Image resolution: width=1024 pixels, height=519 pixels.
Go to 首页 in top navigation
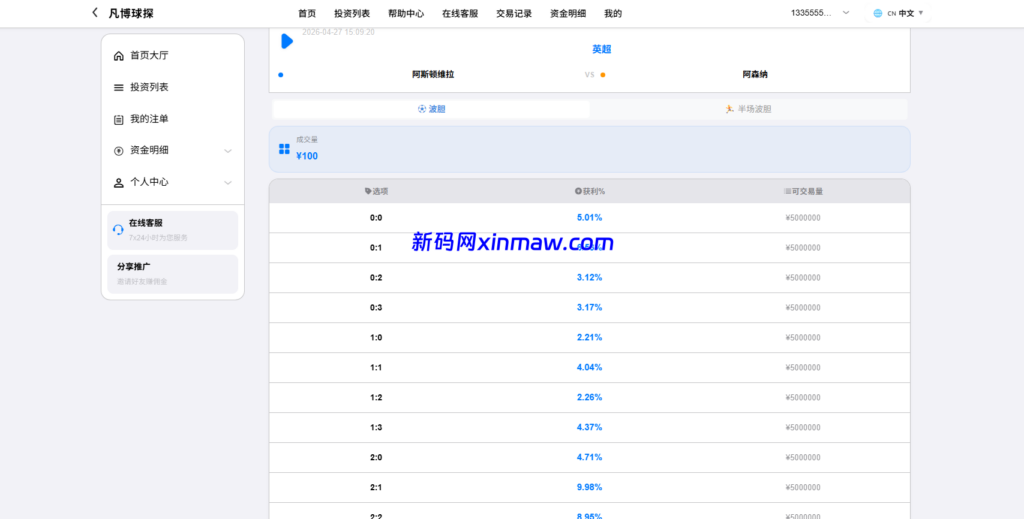pos(307,13)
